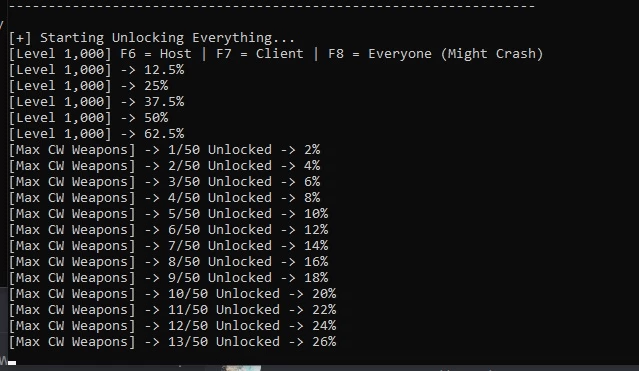Click 'F8 = Everyone (Might Crash)' text

pyautogui.click(x=436, y=54)
